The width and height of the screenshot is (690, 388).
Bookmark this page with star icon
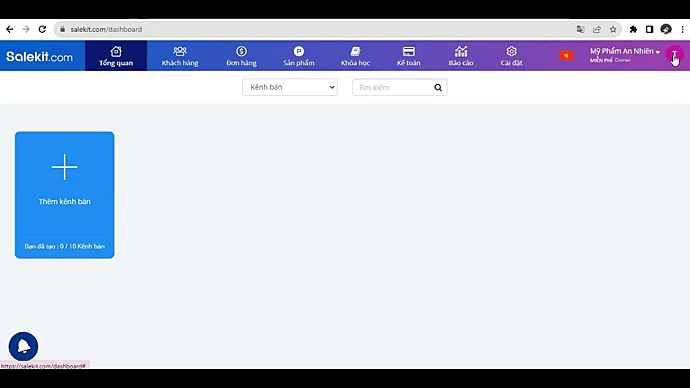(613, 29)
